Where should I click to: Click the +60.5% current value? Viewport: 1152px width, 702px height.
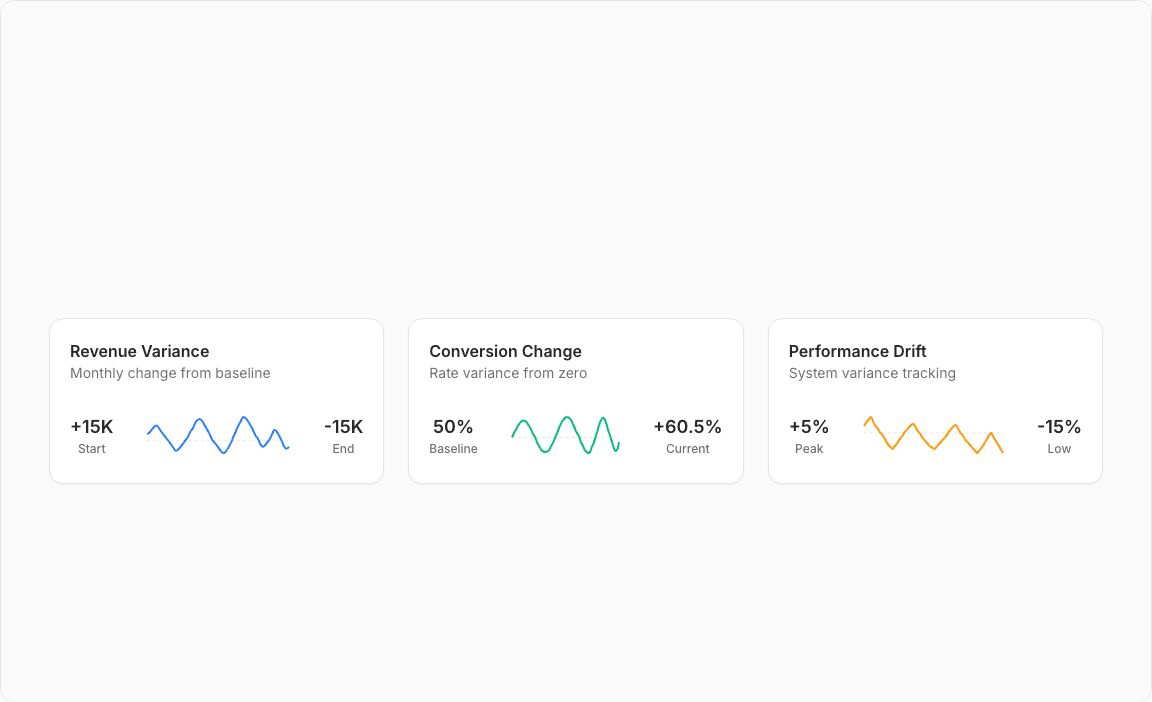[x=687, y=427]
